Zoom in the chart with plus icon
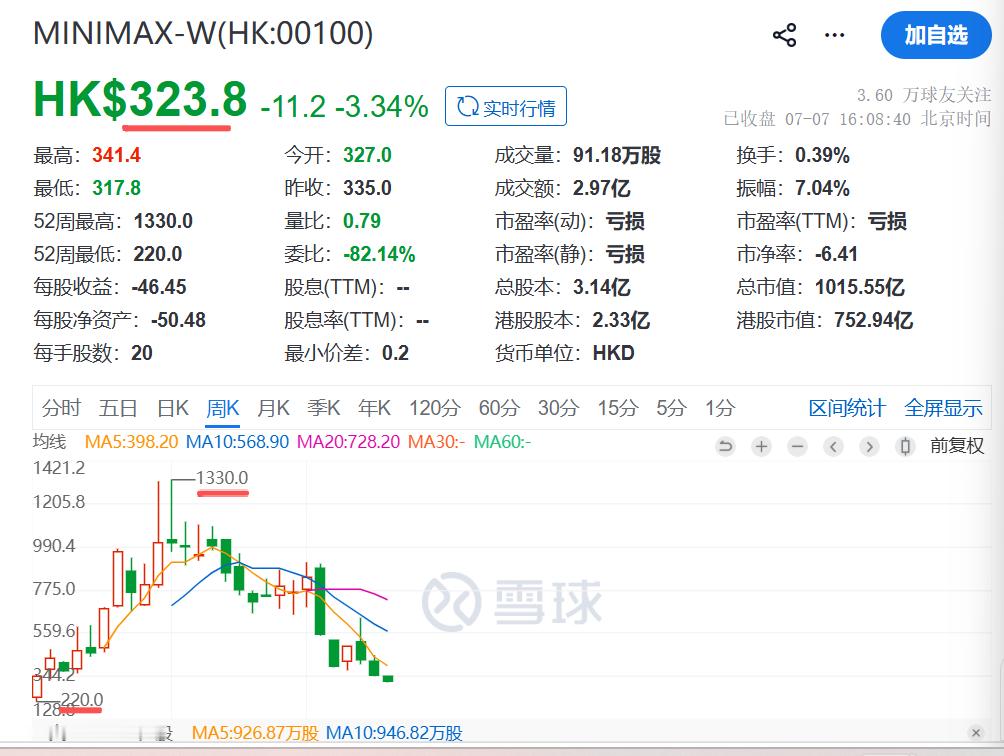 click(x=761, y=446)
